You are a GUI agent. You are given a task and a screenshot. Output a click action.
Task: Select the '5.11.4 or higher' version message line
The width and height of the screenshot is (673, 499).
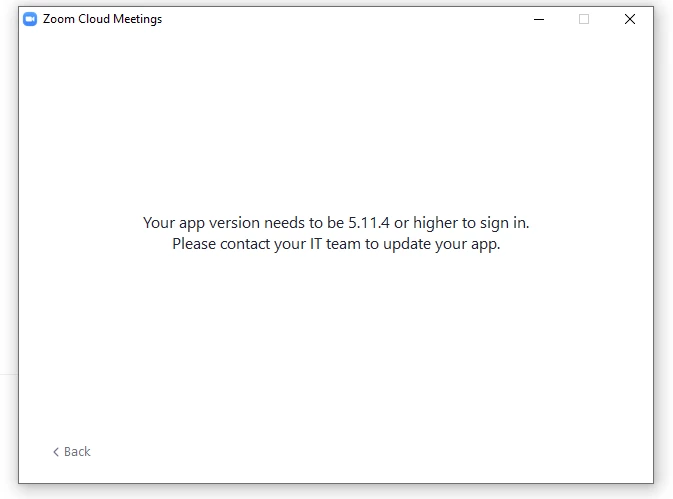[336, 223]
